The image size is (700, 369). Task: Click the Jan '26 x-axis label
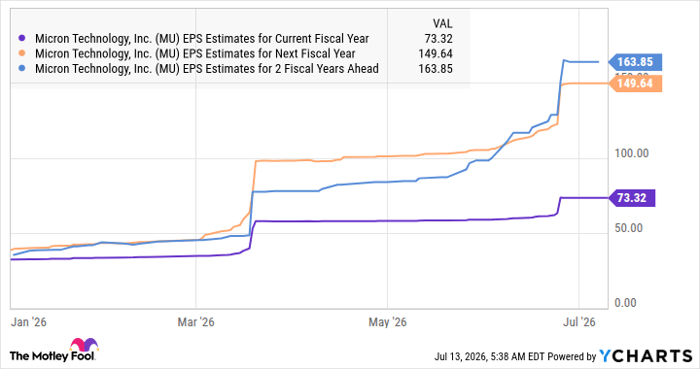tap(29, 322)
